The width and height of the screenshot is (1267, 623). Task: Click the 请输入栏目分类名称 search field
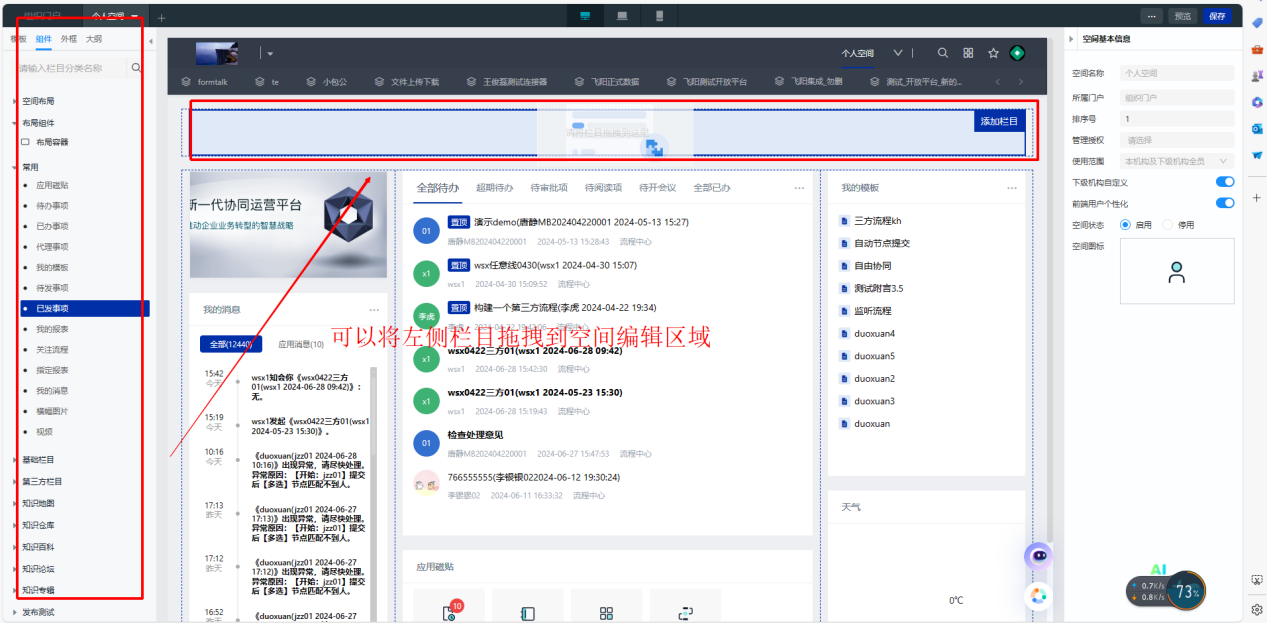(70, 68)
